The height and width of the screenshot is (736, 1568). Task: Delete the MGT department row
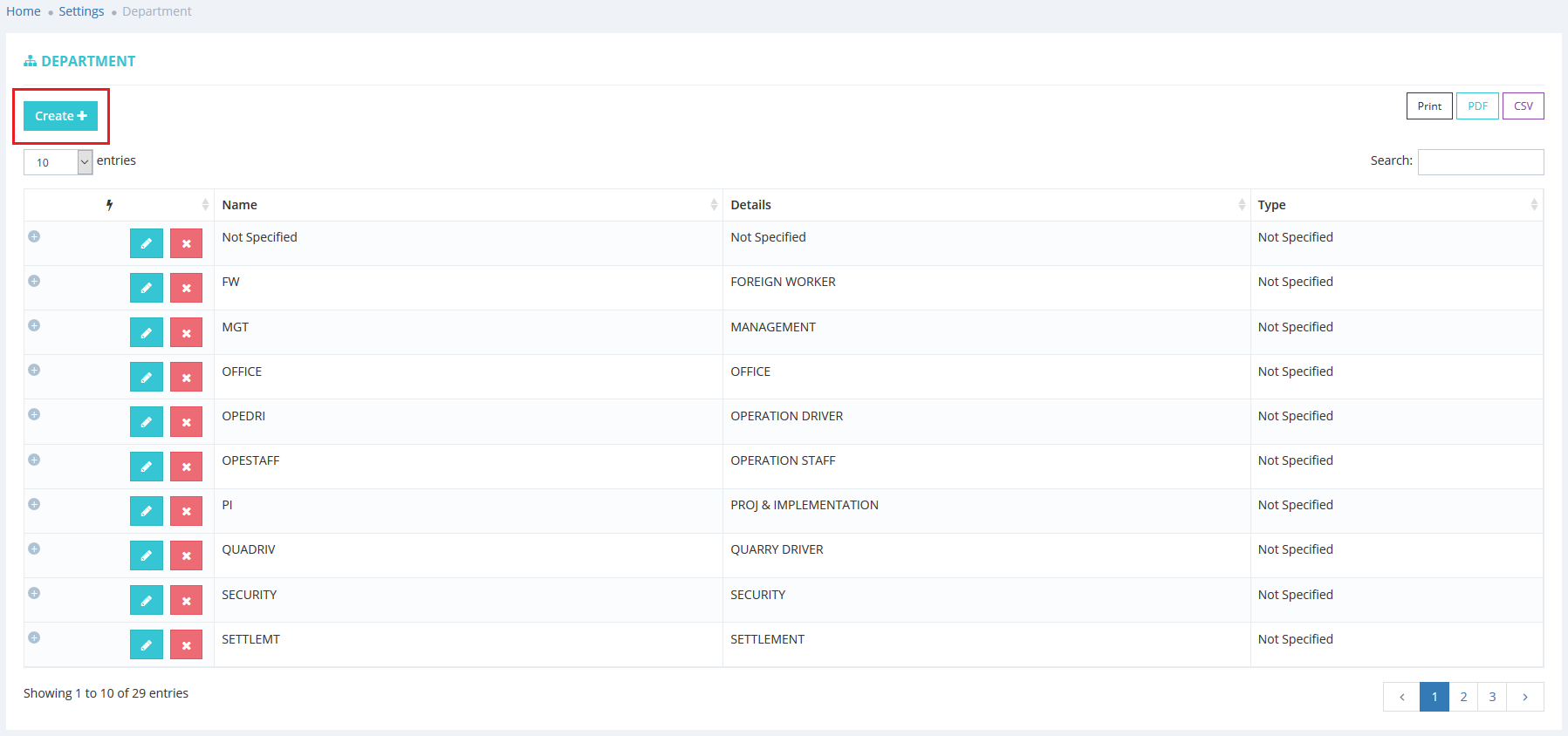[186, 332]
